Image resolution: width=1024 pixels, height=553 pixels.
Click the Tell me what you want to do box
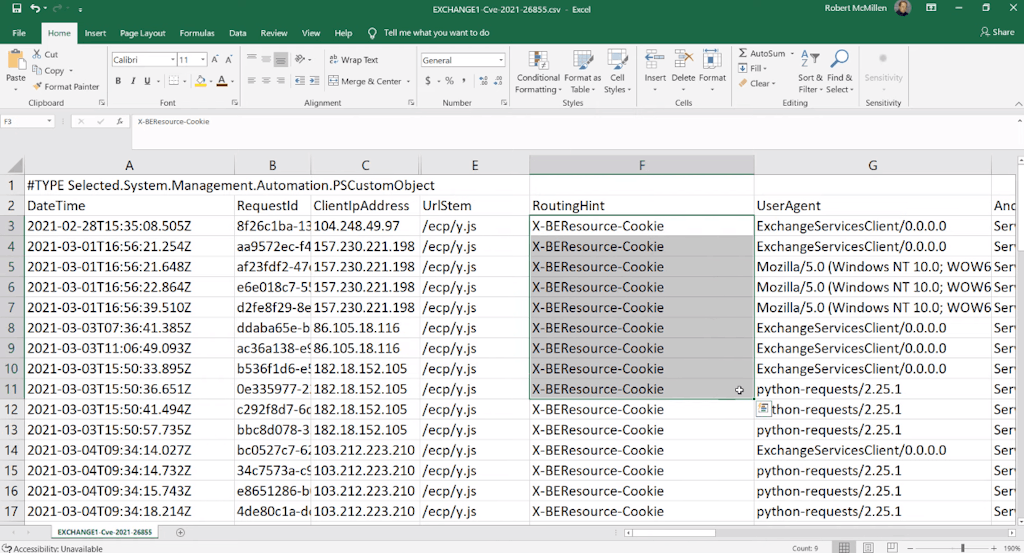pos(436,33)
